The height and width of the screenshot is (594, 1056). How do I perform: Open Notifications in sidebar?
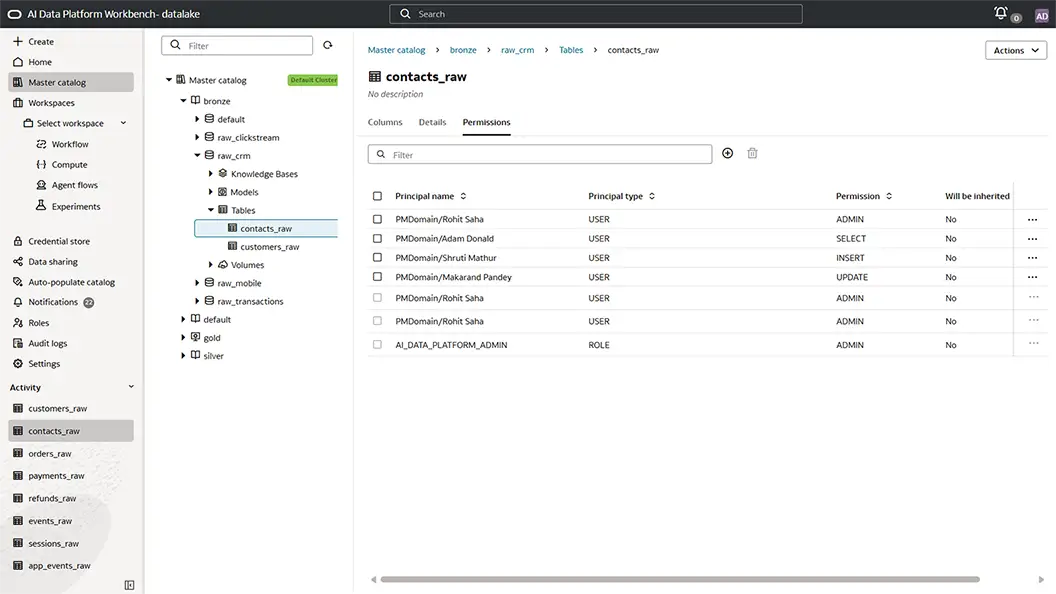[53, 302]
